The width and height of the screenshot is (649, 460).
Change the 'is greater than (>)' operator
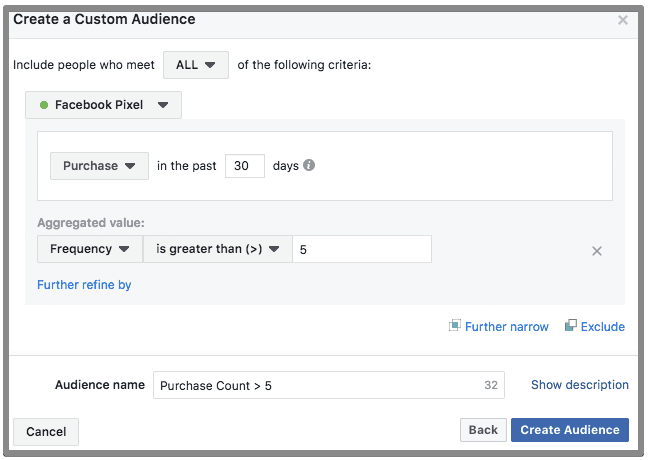pyautogui.click(x=217, y=249)
